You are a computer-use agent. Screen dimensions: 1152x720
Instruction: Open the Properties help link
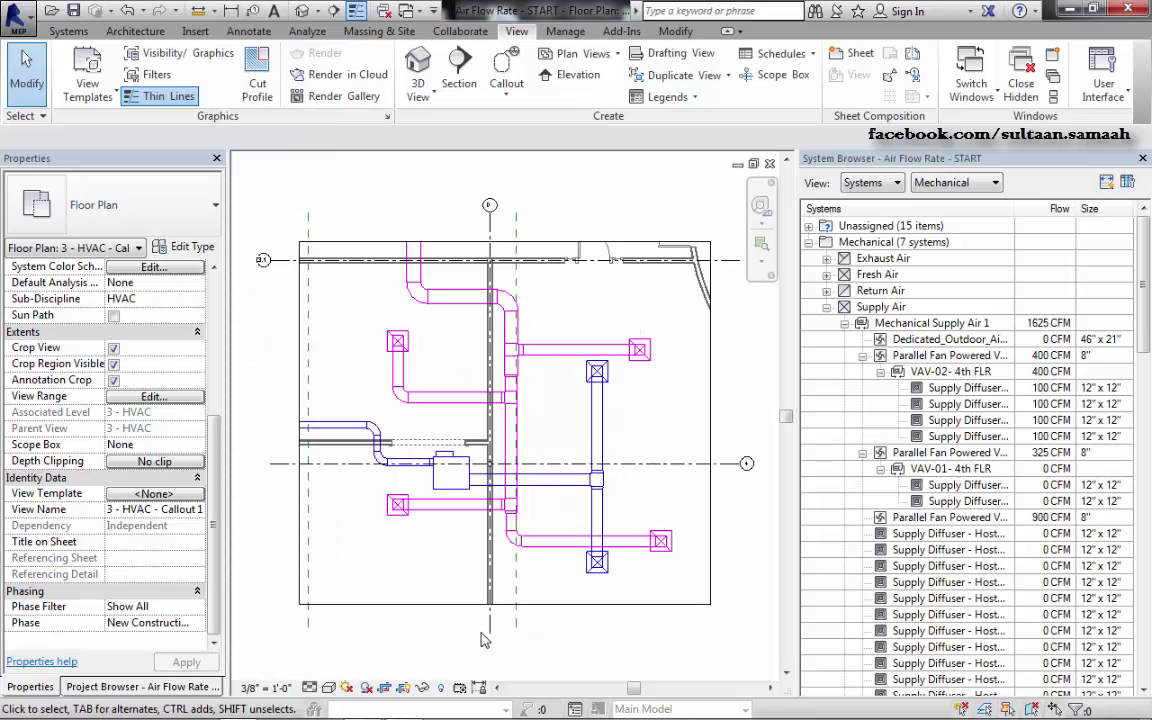(42, 661)
